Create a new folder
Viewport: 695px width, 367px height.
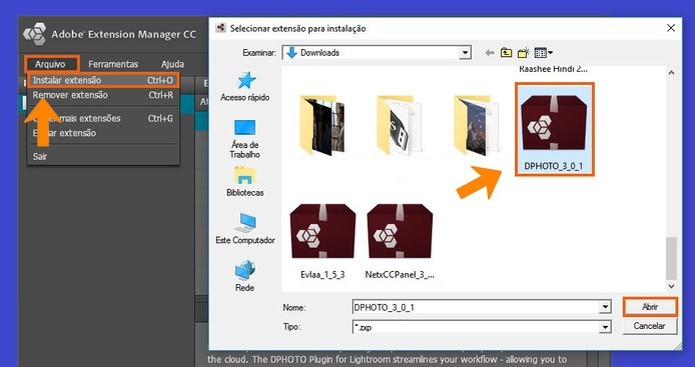tap(523, 53)
